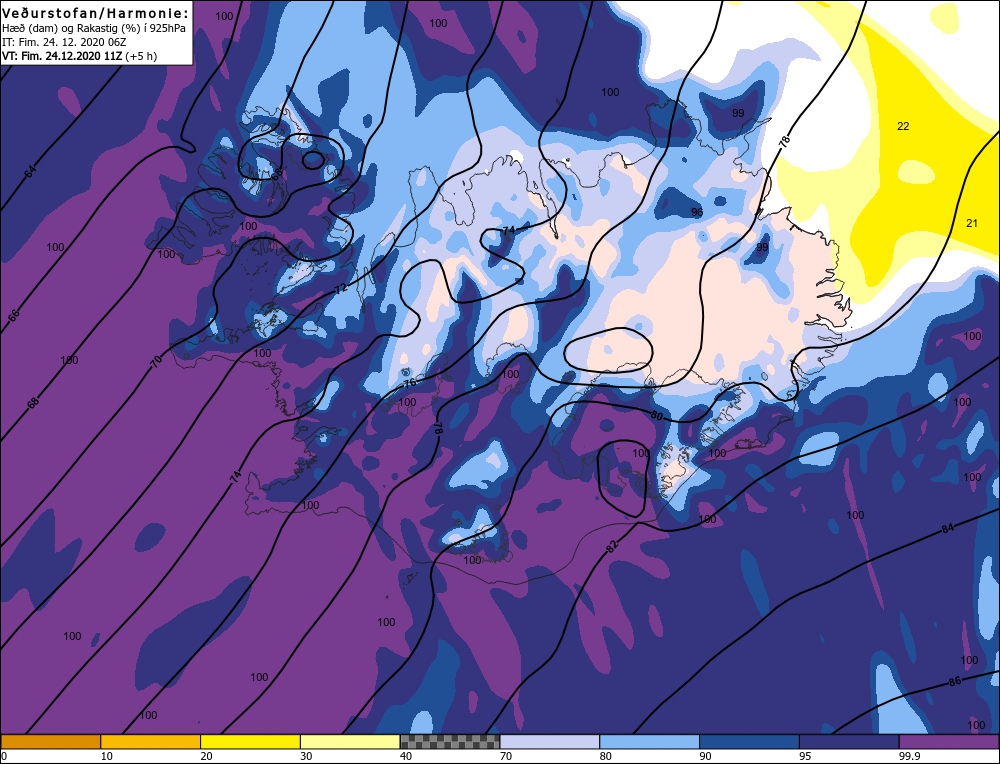Click the contour label "86"
1000x764 pixels.
[x=954, y=681]
